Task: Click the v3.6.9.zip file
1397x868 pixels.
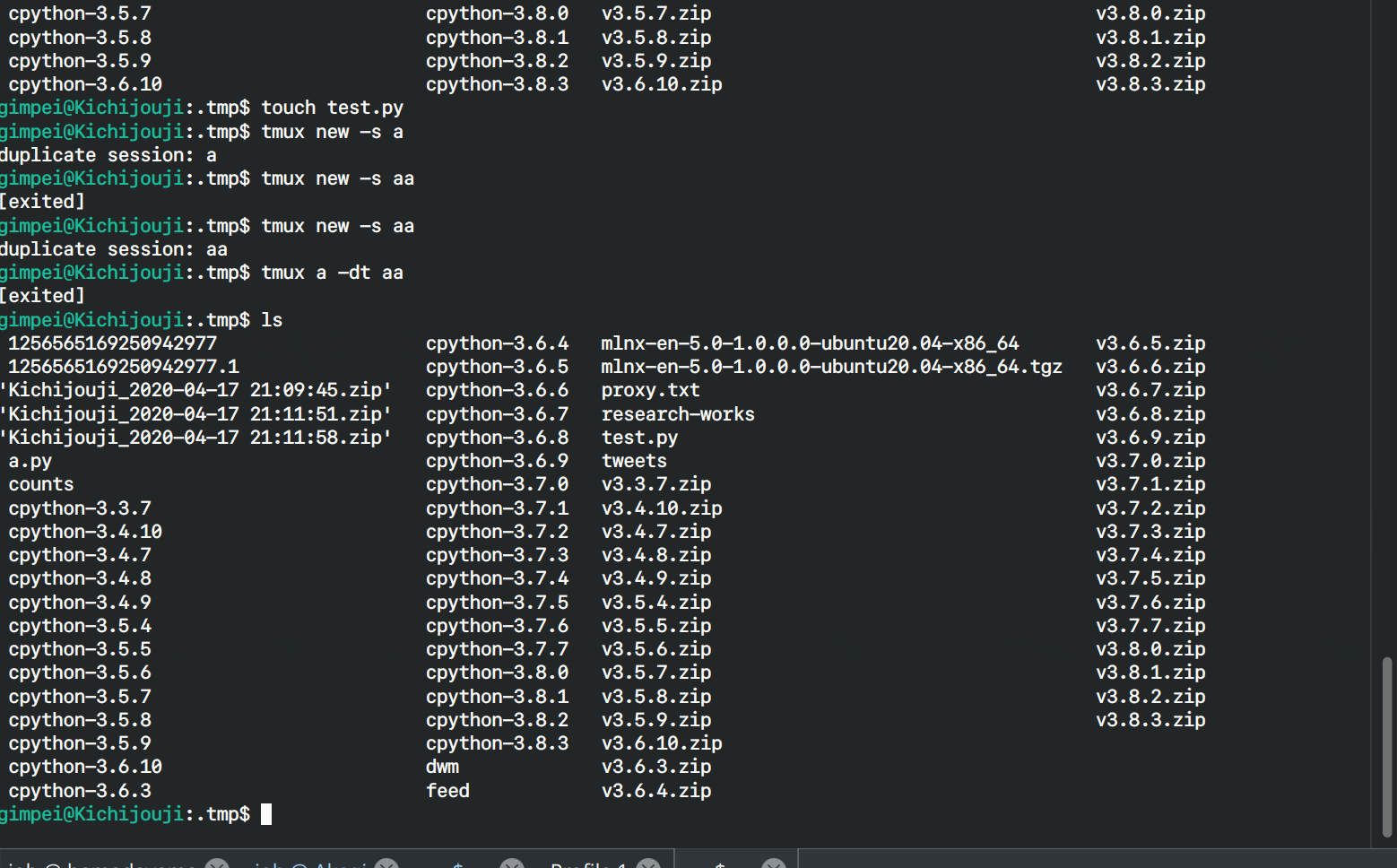Action: click(x=1150, y=438)
